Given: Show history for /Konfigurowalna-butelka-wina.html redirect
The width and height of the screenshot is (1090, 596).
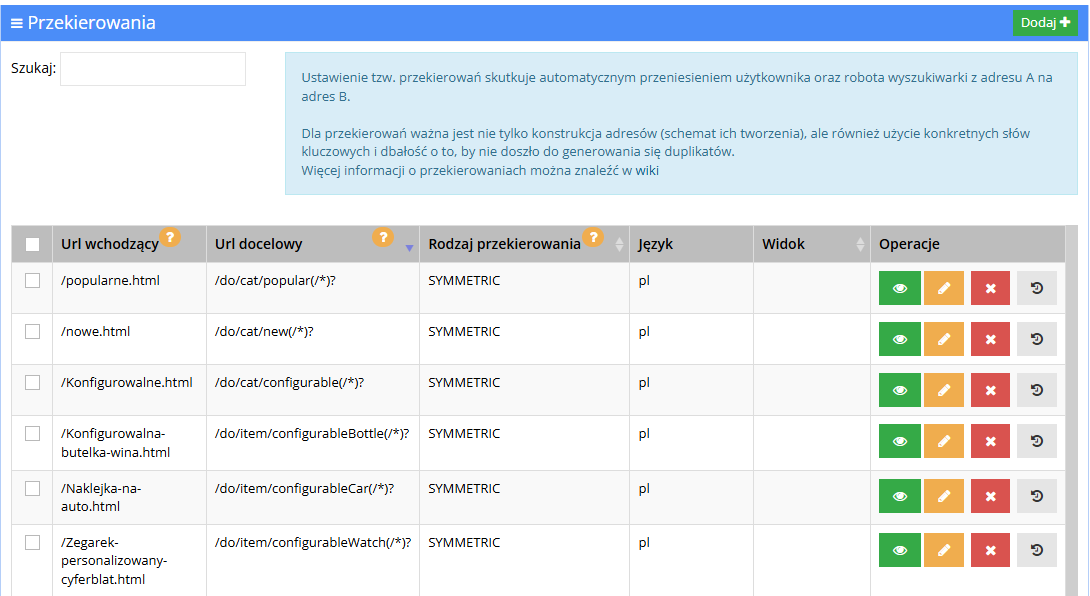Looking at the screenshot, I should click(1036, 441).
